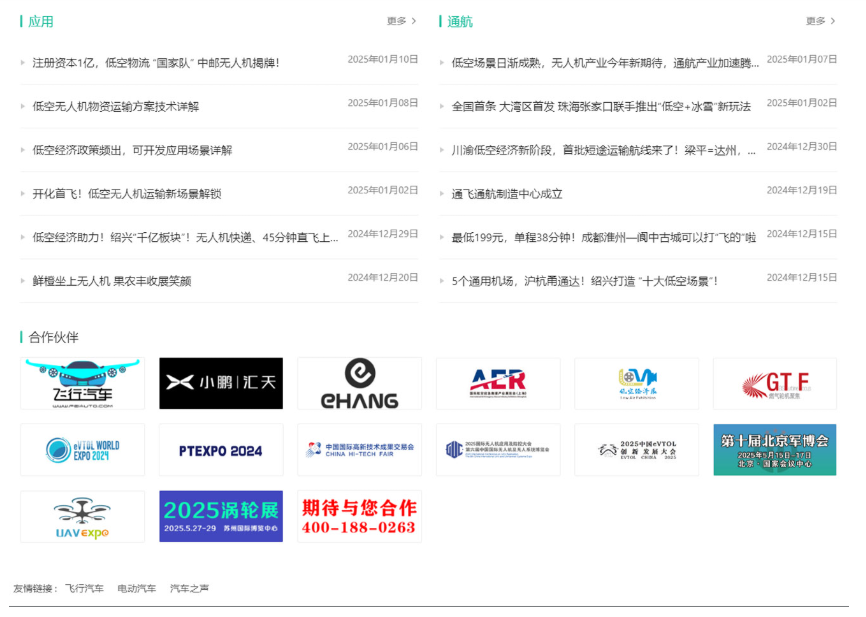Expand 更多 in the 应用 section
Image resolution: width=866 pixels, height=617 pixels.
[401, 21]
